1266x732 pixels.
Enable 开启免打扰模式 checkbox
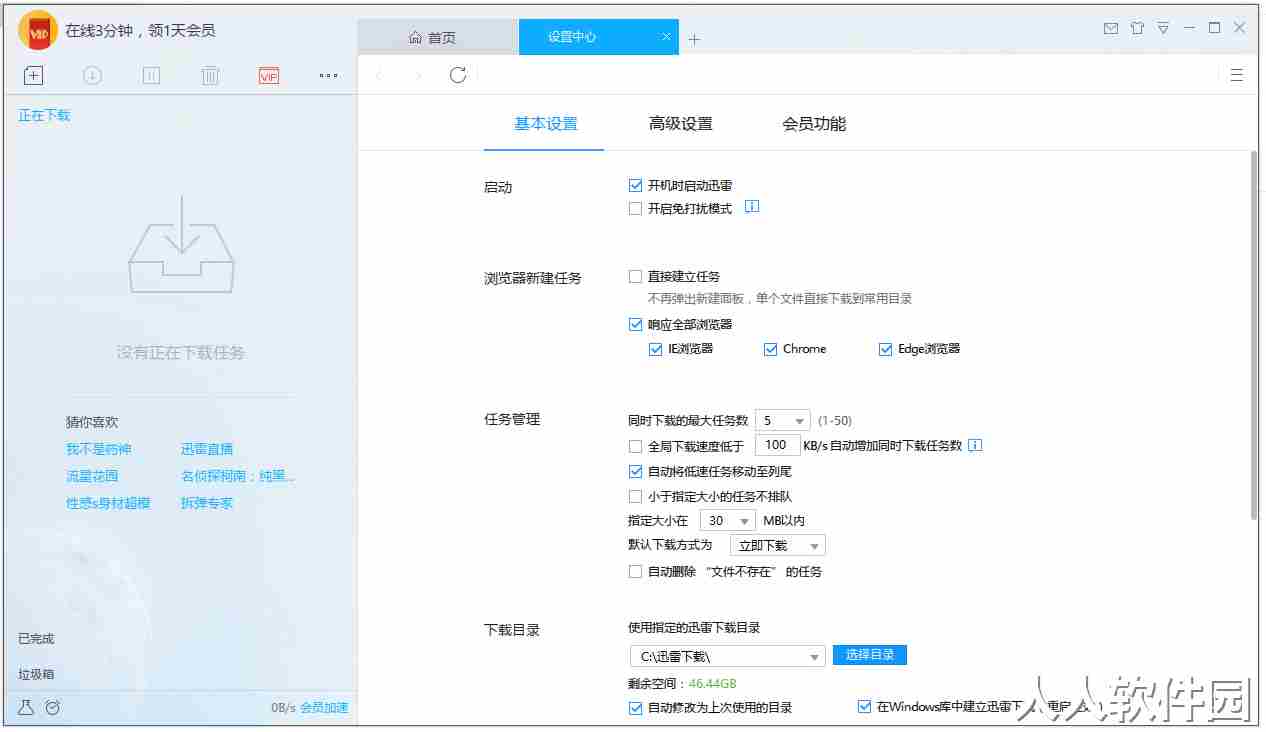pos(635,209)
